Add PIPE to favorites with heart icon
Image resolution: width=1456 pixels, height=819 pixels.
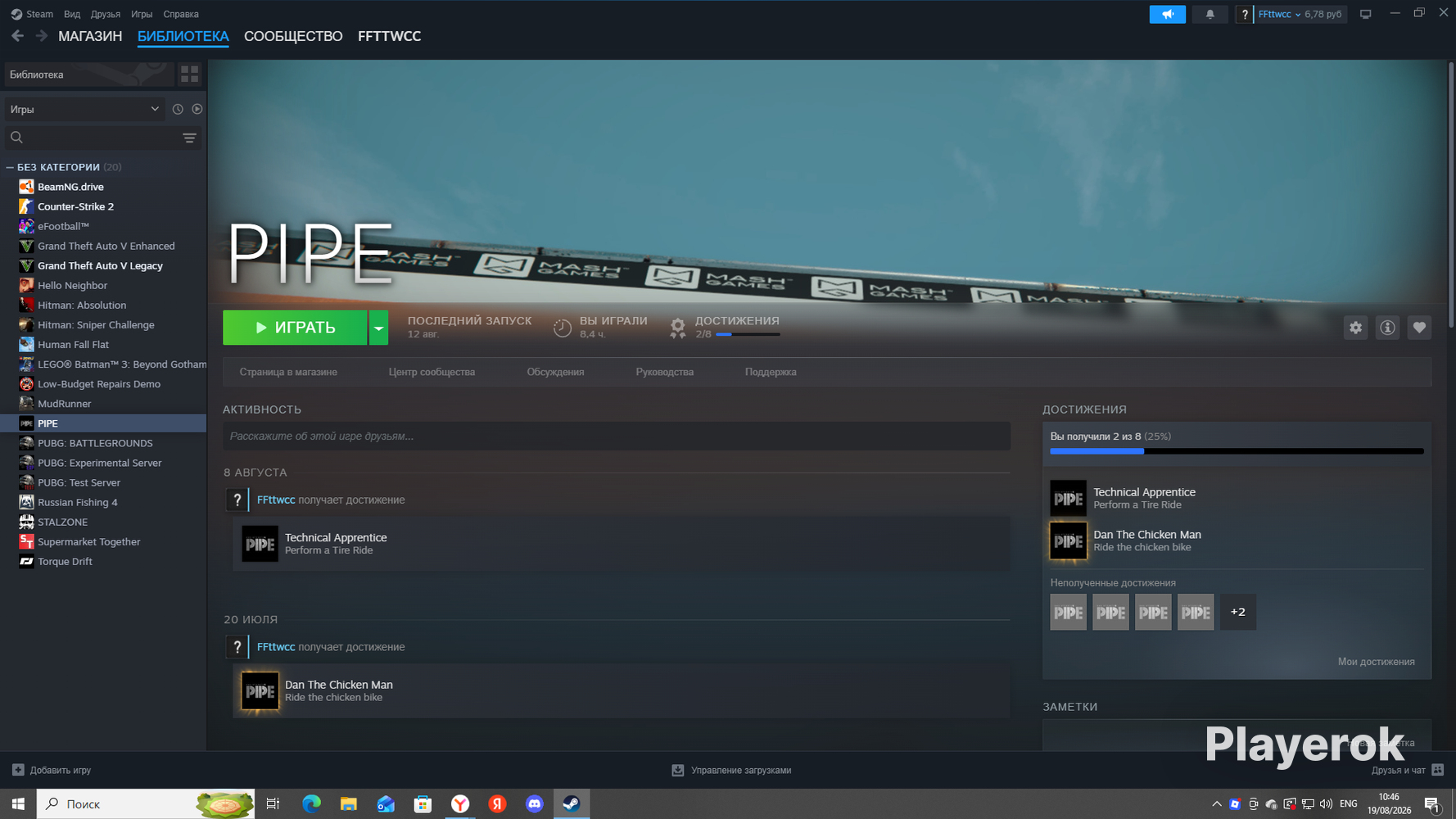pos(1419,328)
